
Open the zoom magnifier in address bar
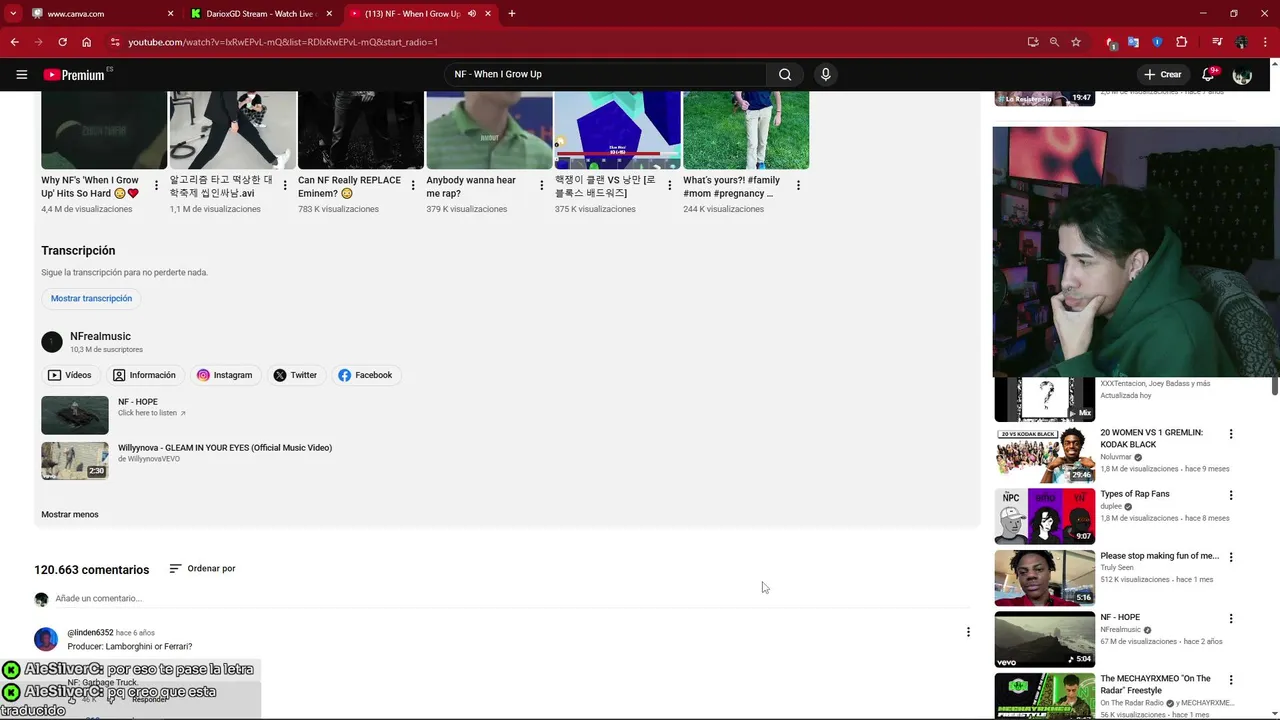pyautogui.click(x=1054, y=42)
